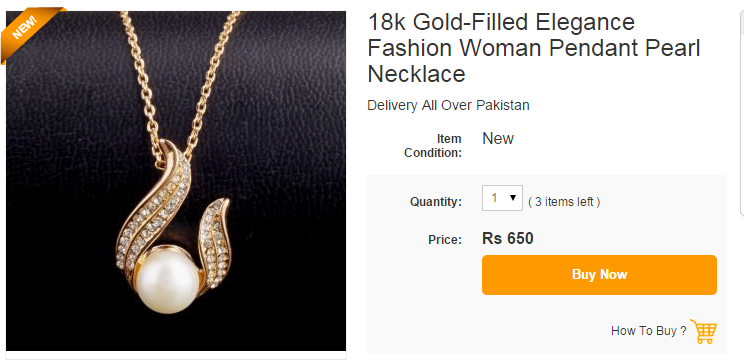Click the white pearl on the pendant
The height and width of the screenshot is (360, 744).
(x=168, y=279)
